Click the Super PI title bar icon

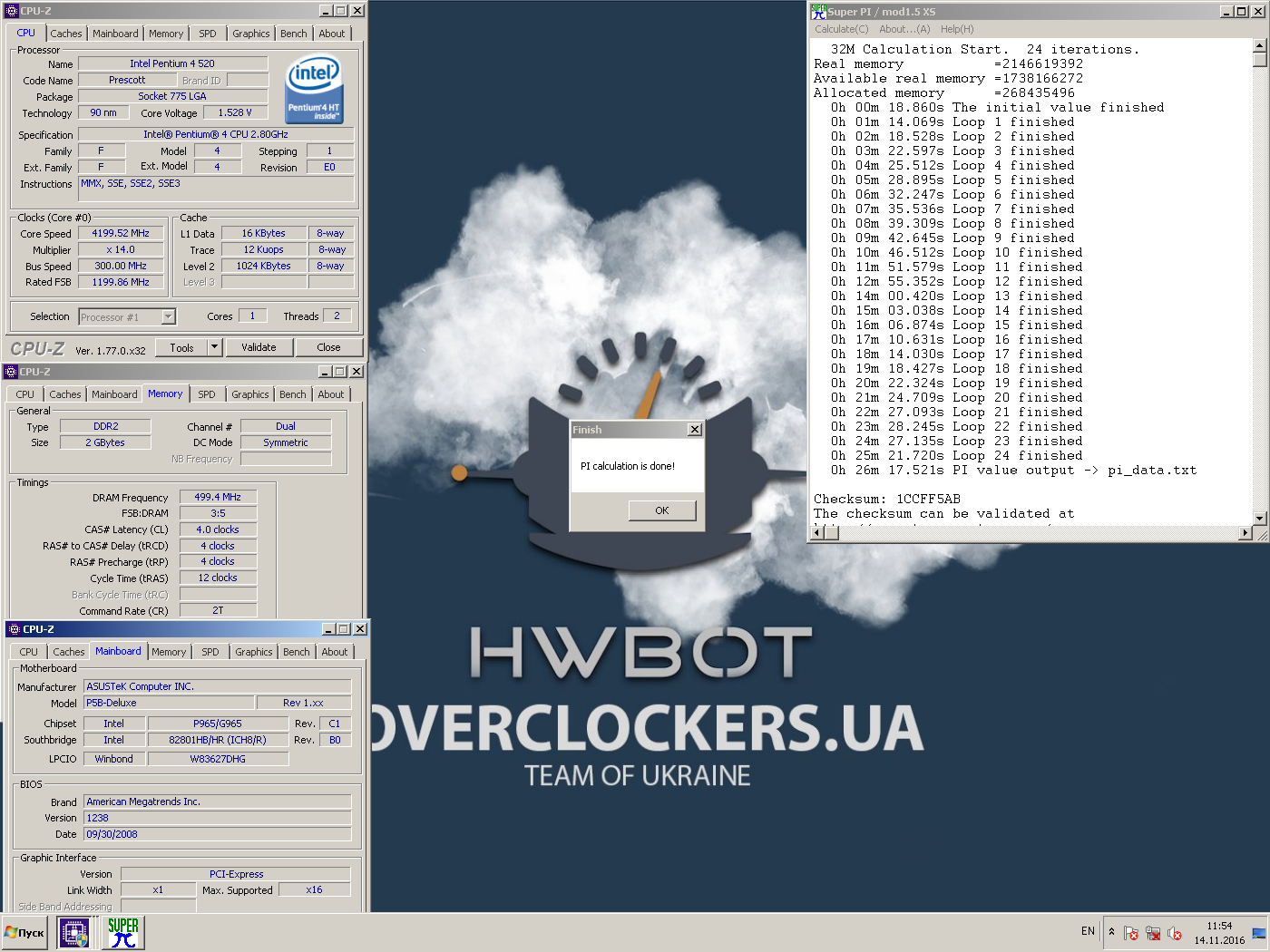click(x=818, y=11)
